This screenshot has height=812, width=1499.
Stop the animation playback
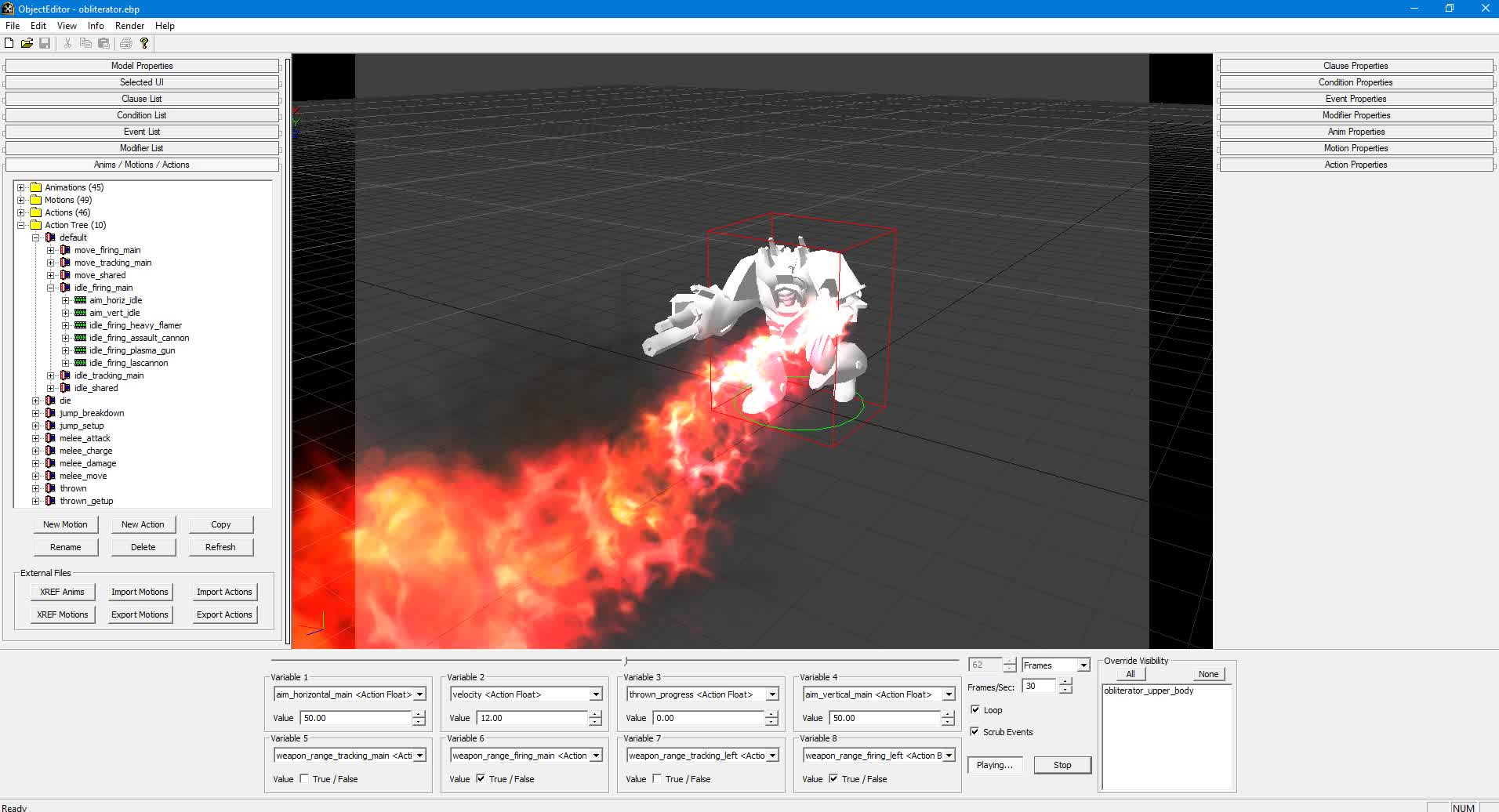1062,765
